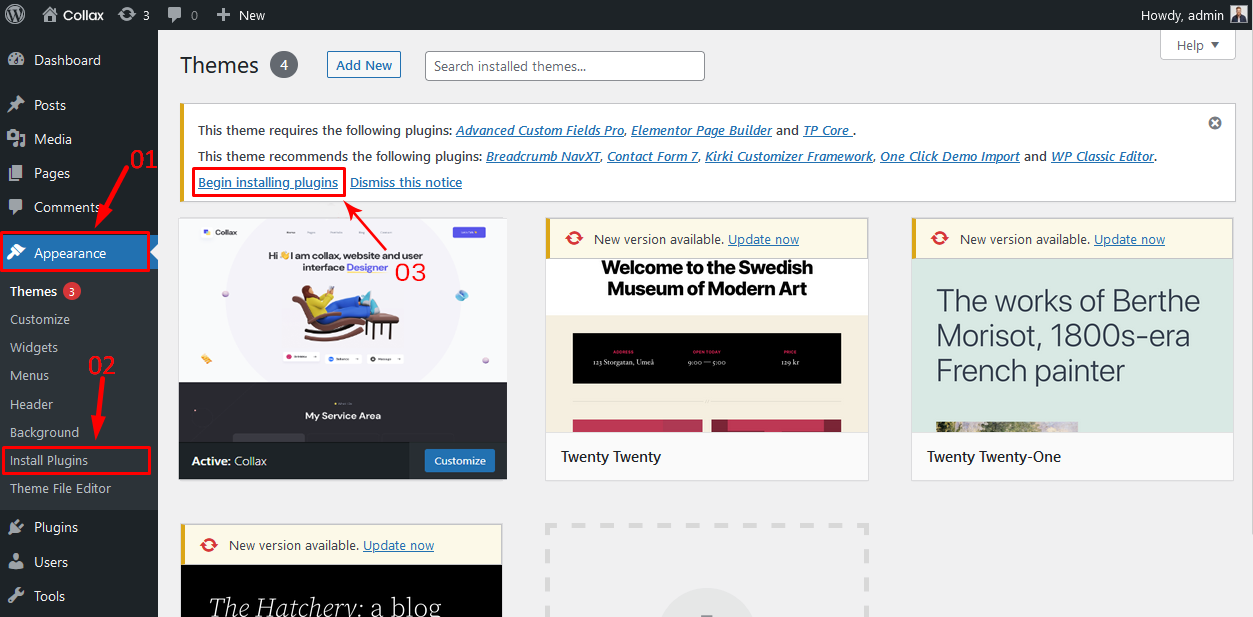The width and height of the screenshot is (1253, 617).
Task: Click the plus New icon in admin bar
Action: [223, 15]
